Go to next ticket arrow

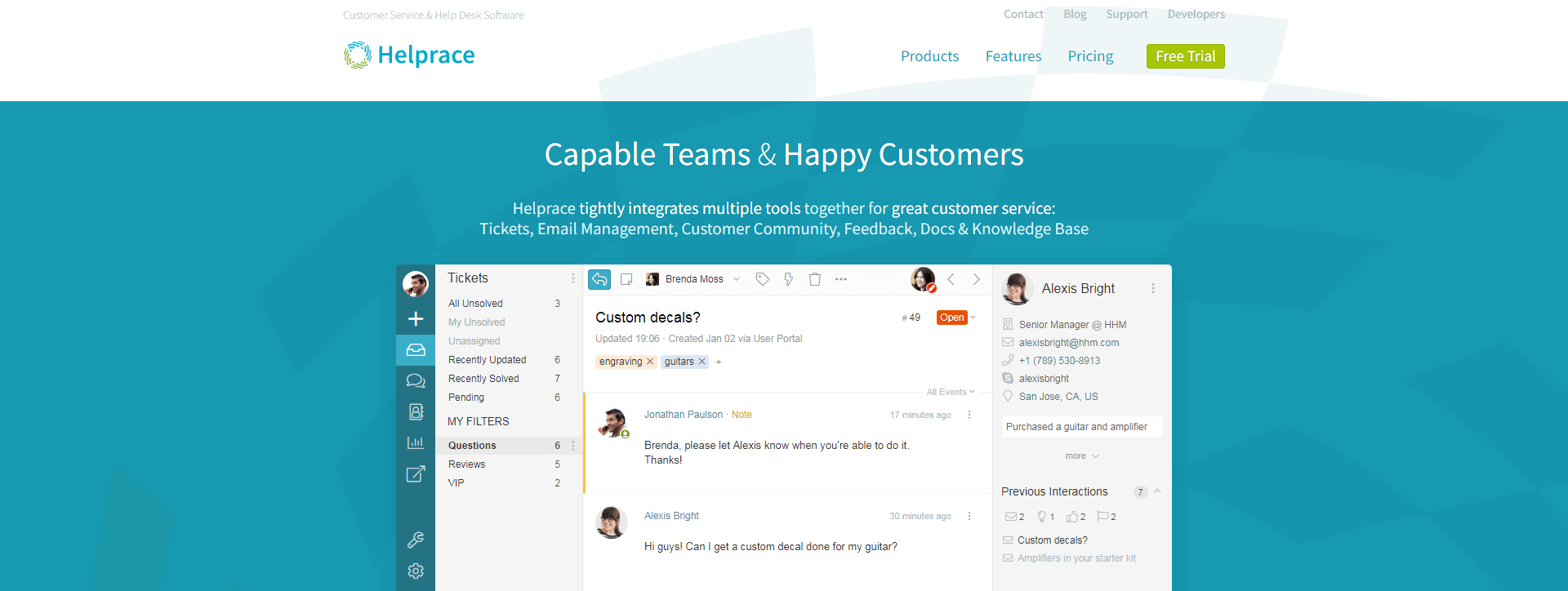[x=977, y=279]
